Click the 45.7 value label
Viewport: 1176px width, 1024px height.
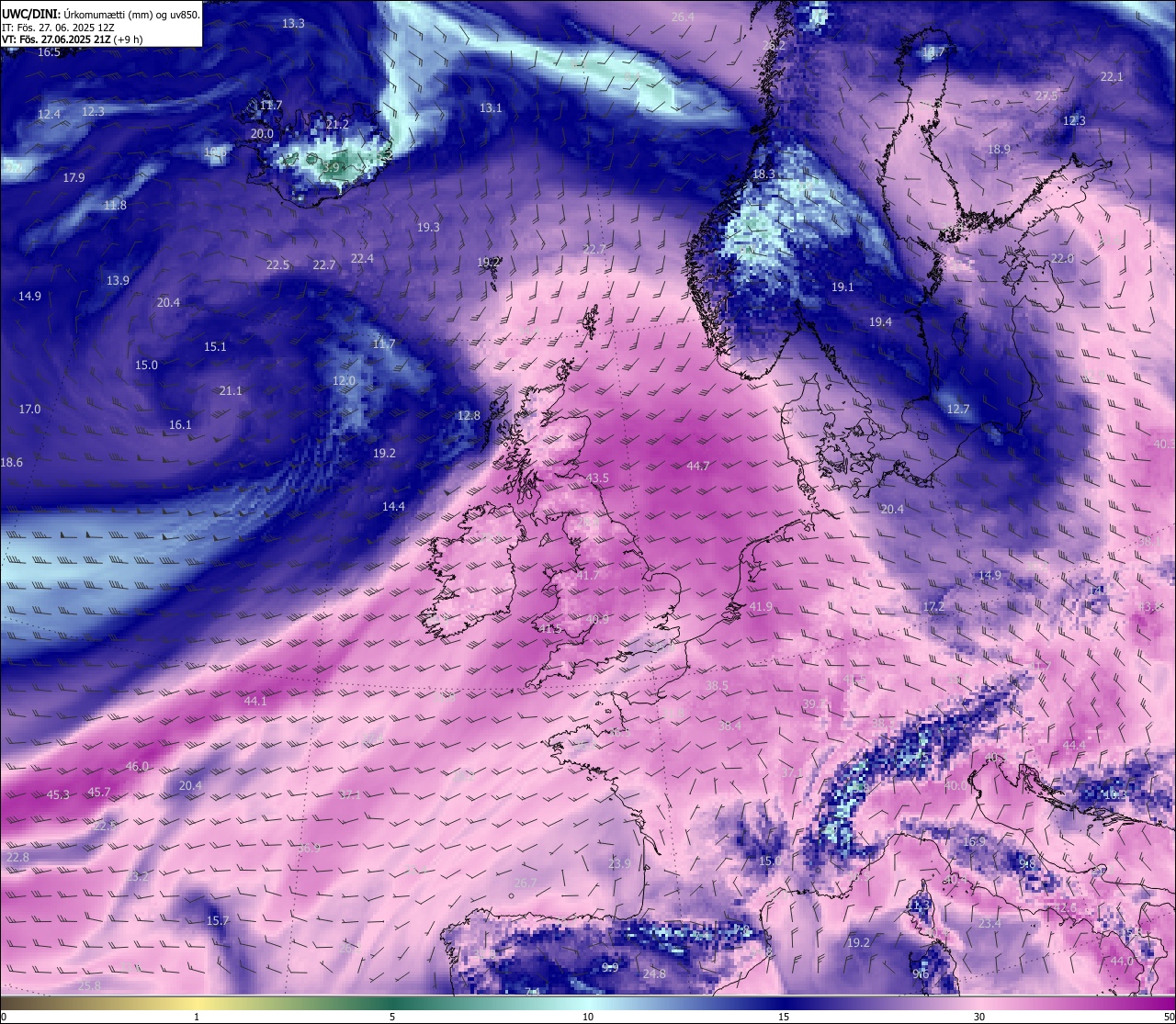coord(99,793)
